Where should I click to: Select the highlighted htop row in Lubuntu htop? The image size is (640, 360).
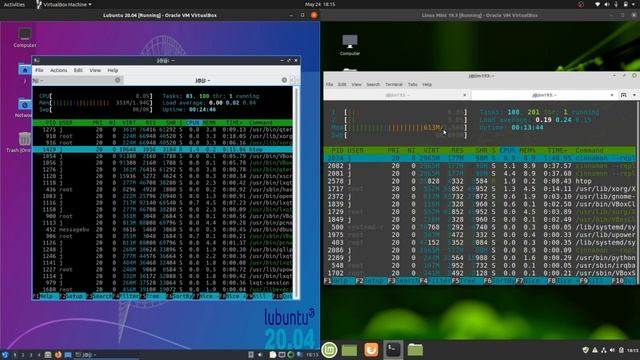(162, 149)
